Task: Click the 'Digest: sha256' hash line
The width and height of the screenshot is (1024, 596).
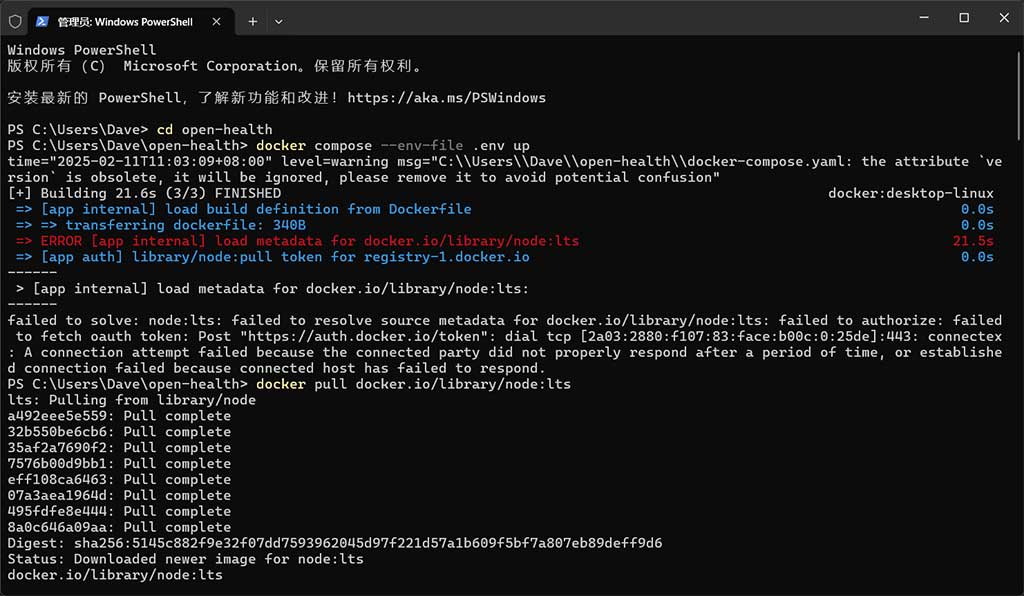Action: 335,543
